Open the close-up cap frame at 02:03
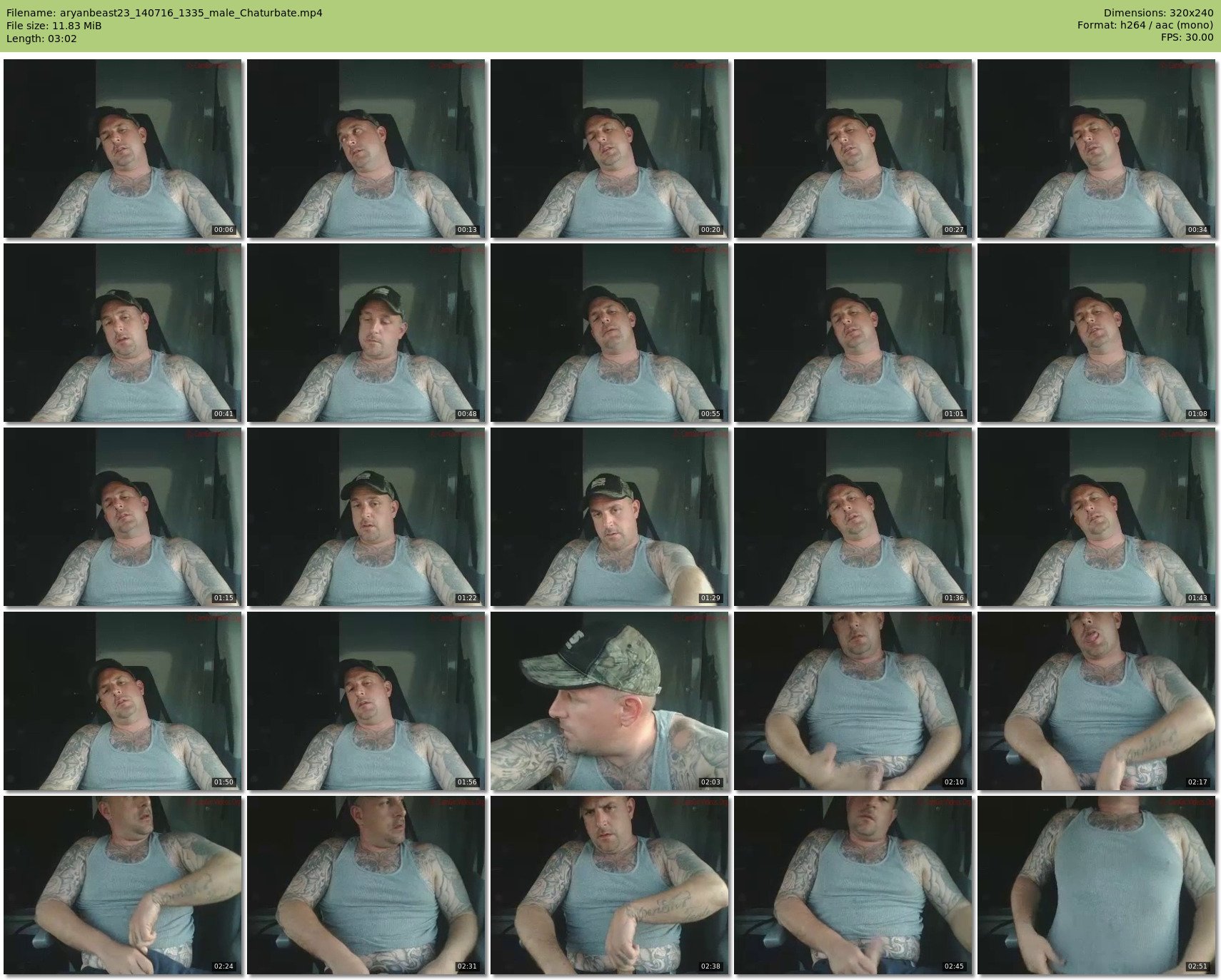 pyautogui.click(x=609, y=701)
